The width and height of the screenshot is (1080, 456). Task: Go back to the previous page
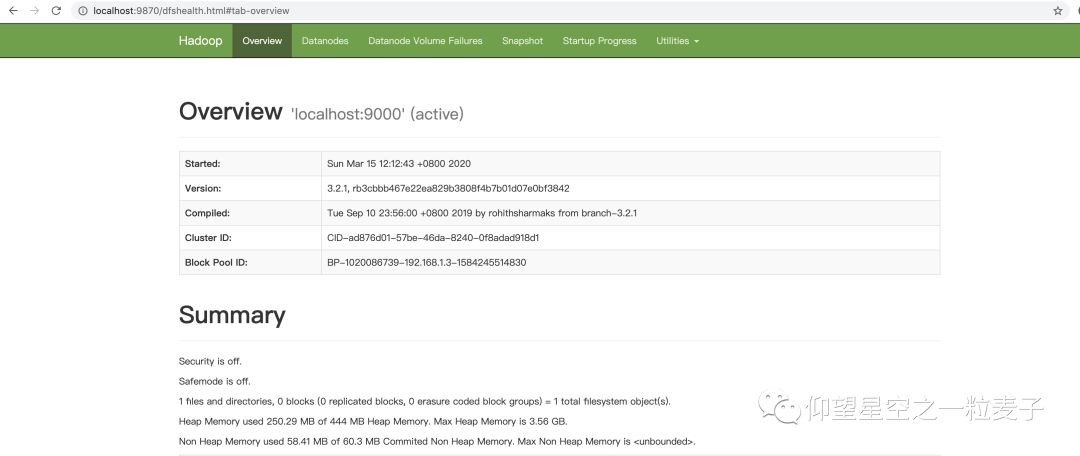tap(13, 11)
